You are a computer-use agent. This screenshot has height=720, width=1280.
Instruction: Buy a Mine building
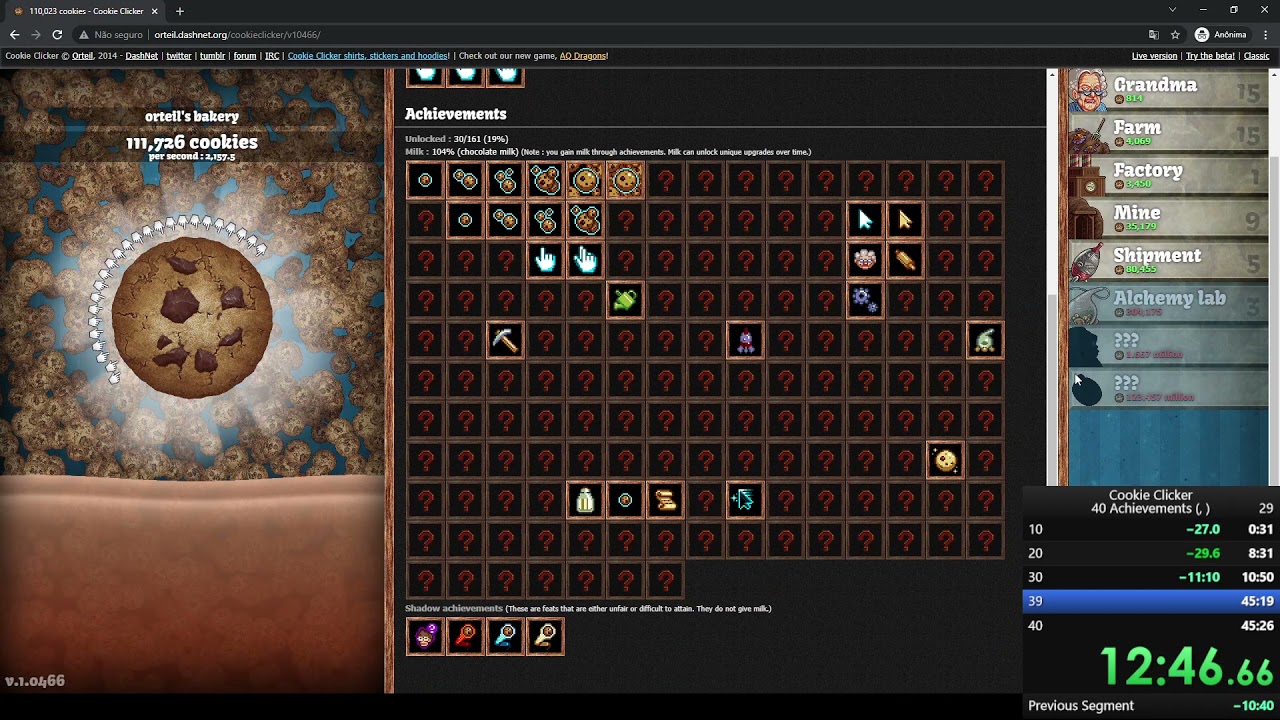pos(1168,220)
